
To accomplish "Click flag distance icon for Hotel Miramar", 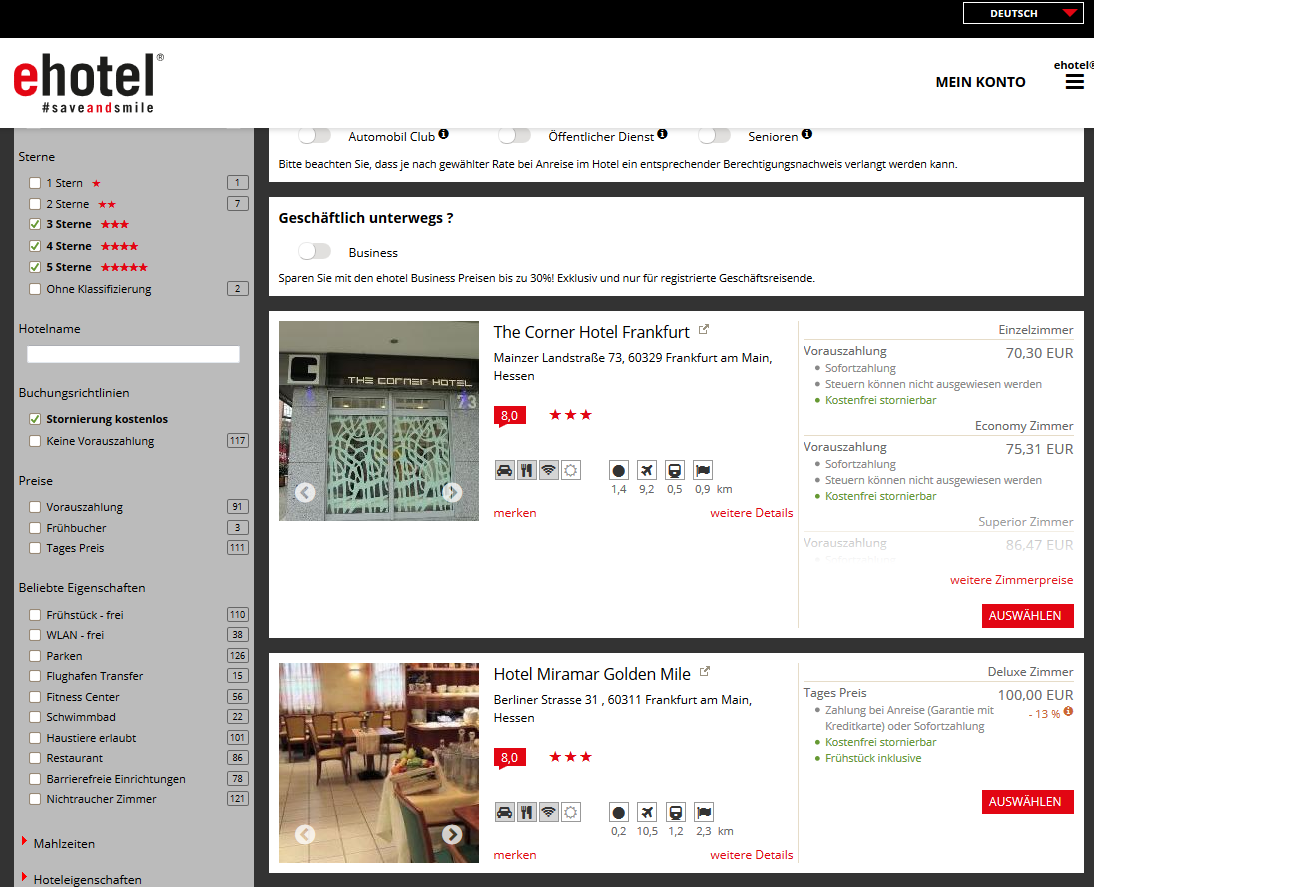I will pos(703,812).
